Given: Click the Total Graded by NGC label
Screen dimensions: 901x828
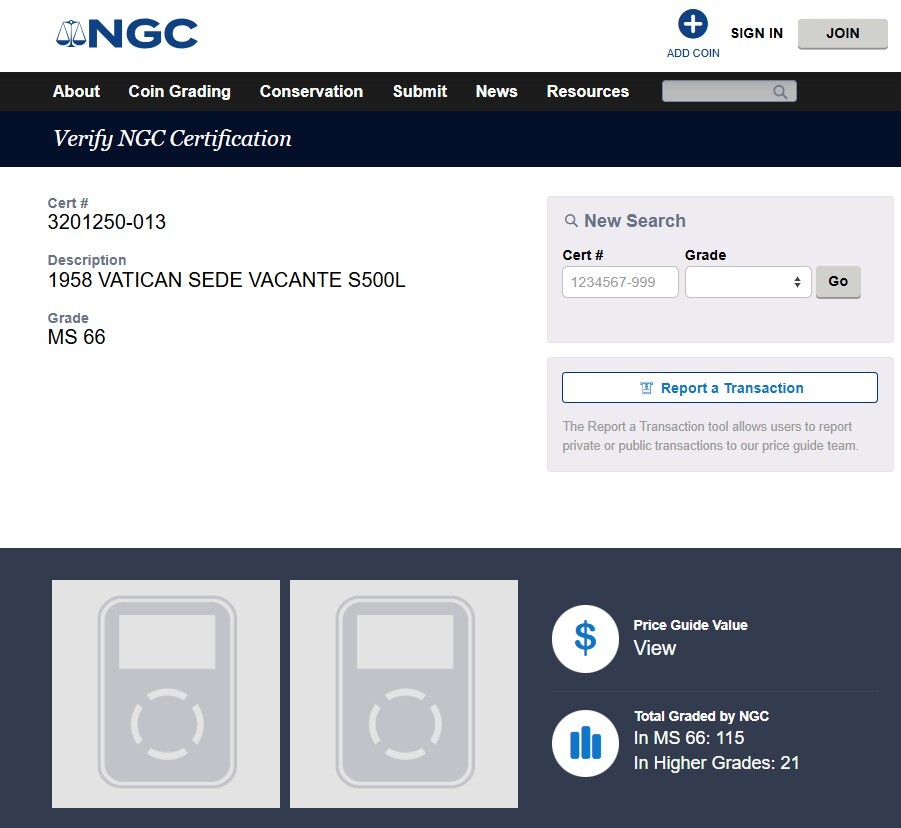Looking at the screenshot, I should (701, 716).
